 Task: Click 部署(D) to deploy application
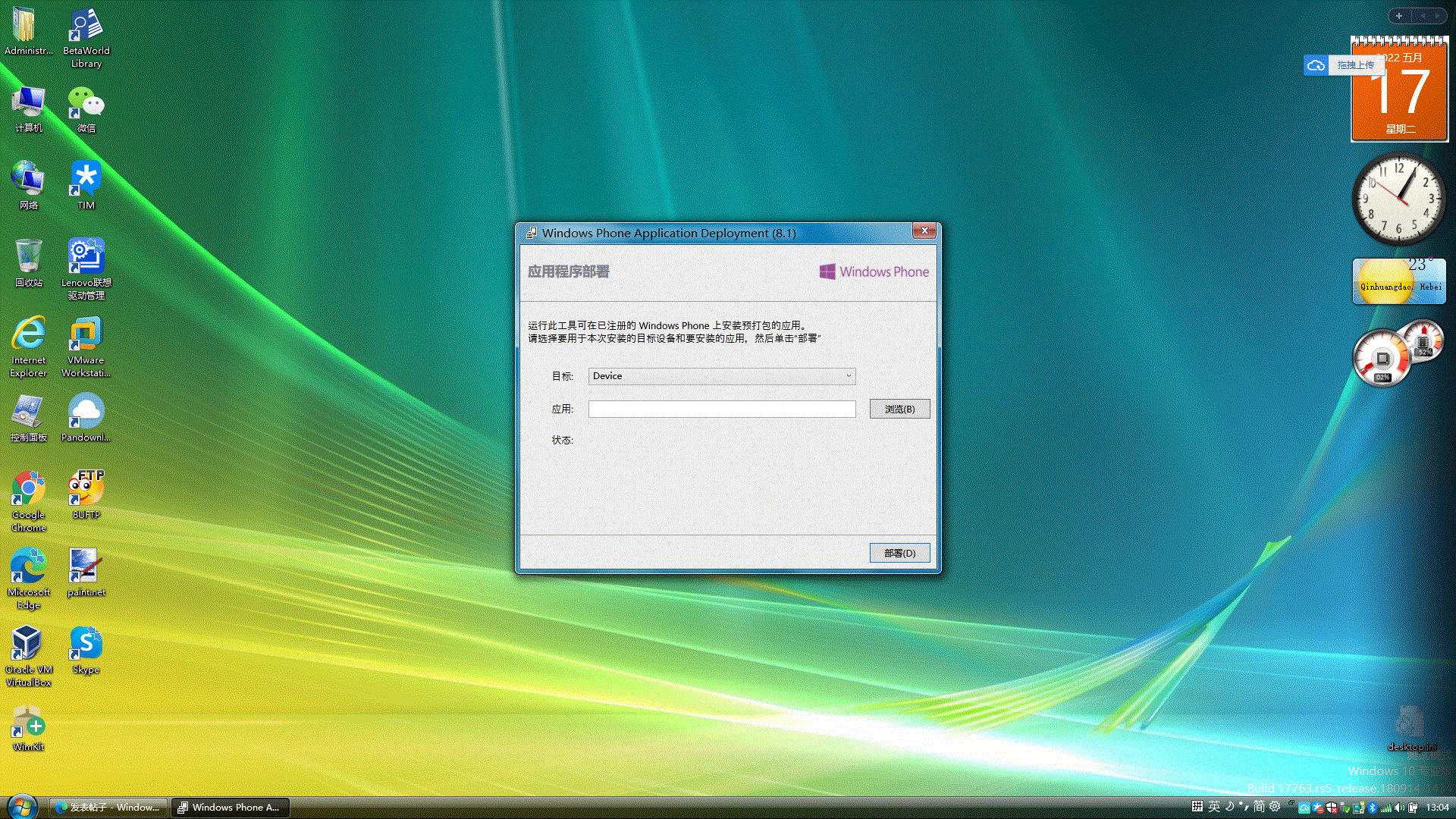pos(898,553)
